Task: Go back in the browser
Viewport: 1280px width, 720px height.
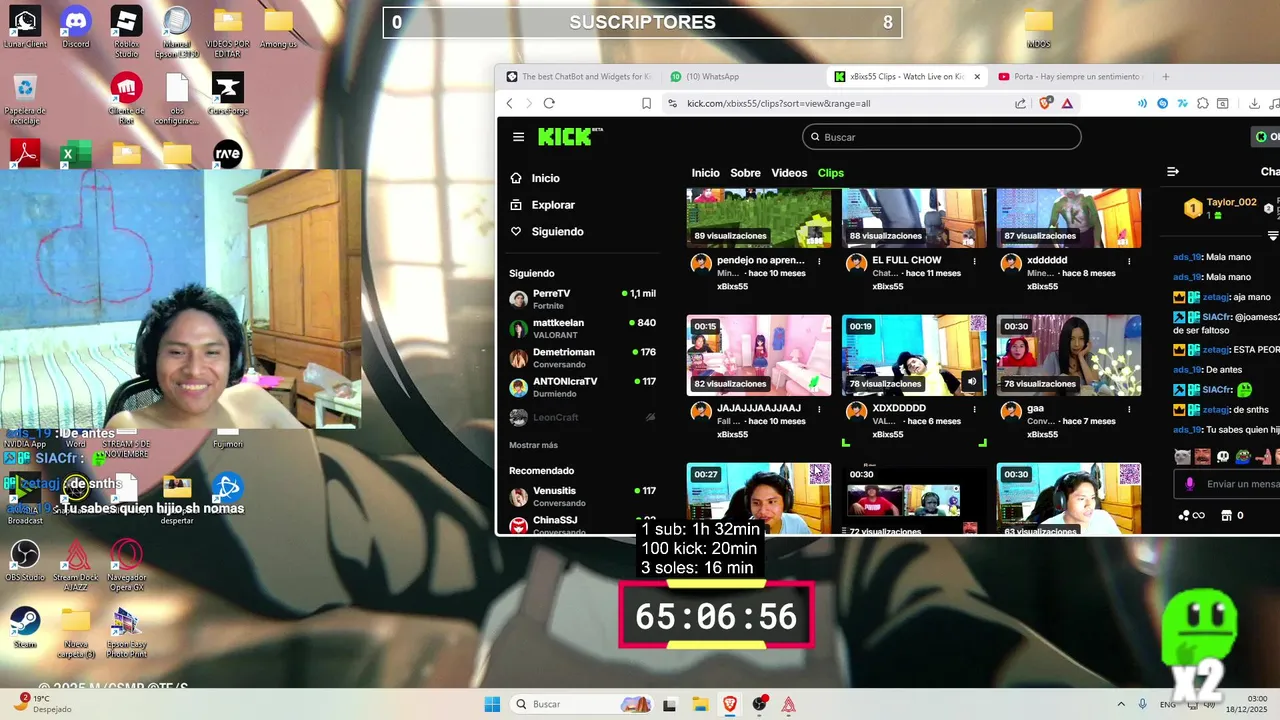Action: point(510,103)
